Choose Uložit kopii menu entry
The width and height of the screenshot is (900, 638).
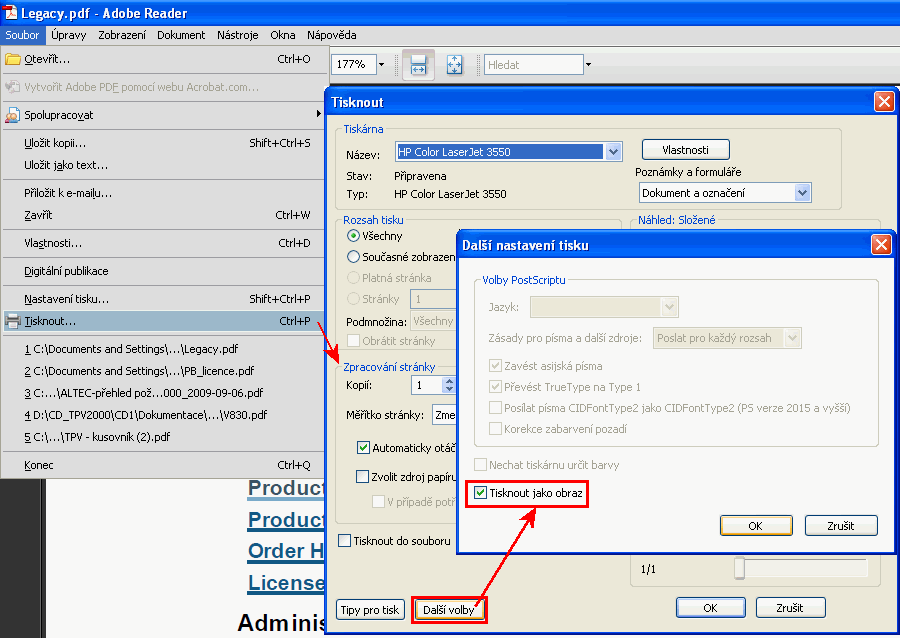(163, 143)
